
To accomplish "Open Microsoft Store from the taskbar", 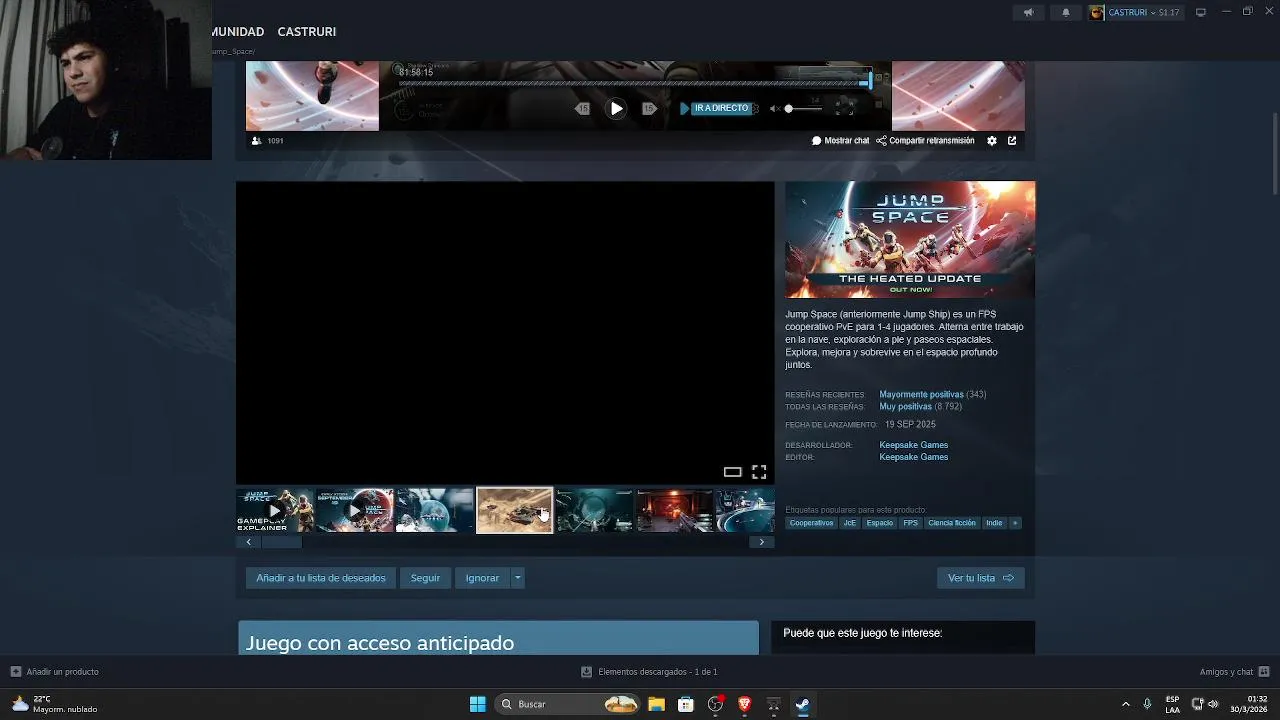I will [x=686, y=704].
